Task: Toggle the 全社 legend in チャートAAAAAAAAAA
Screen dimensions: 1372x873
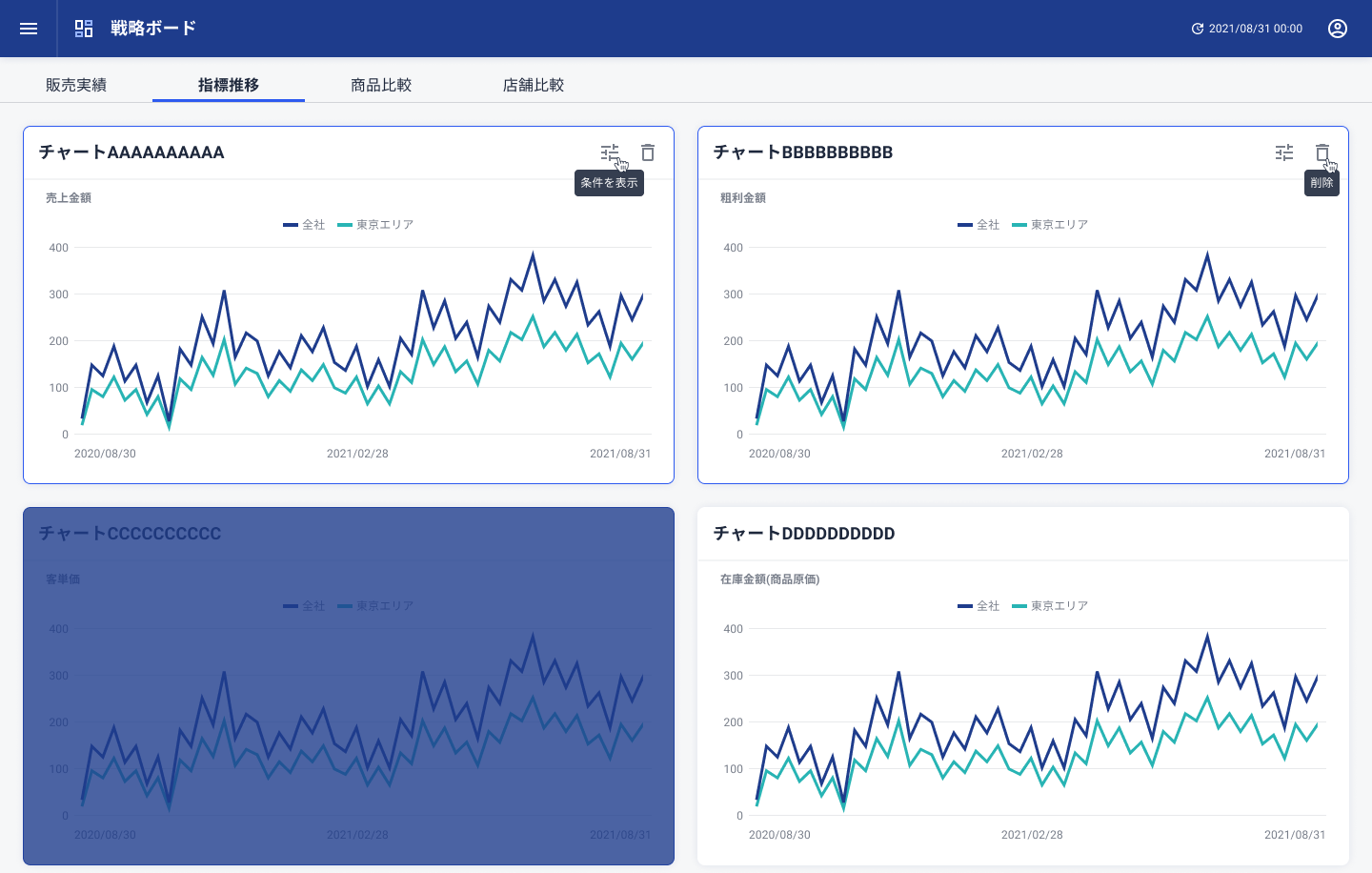Action: pos(304,225)
